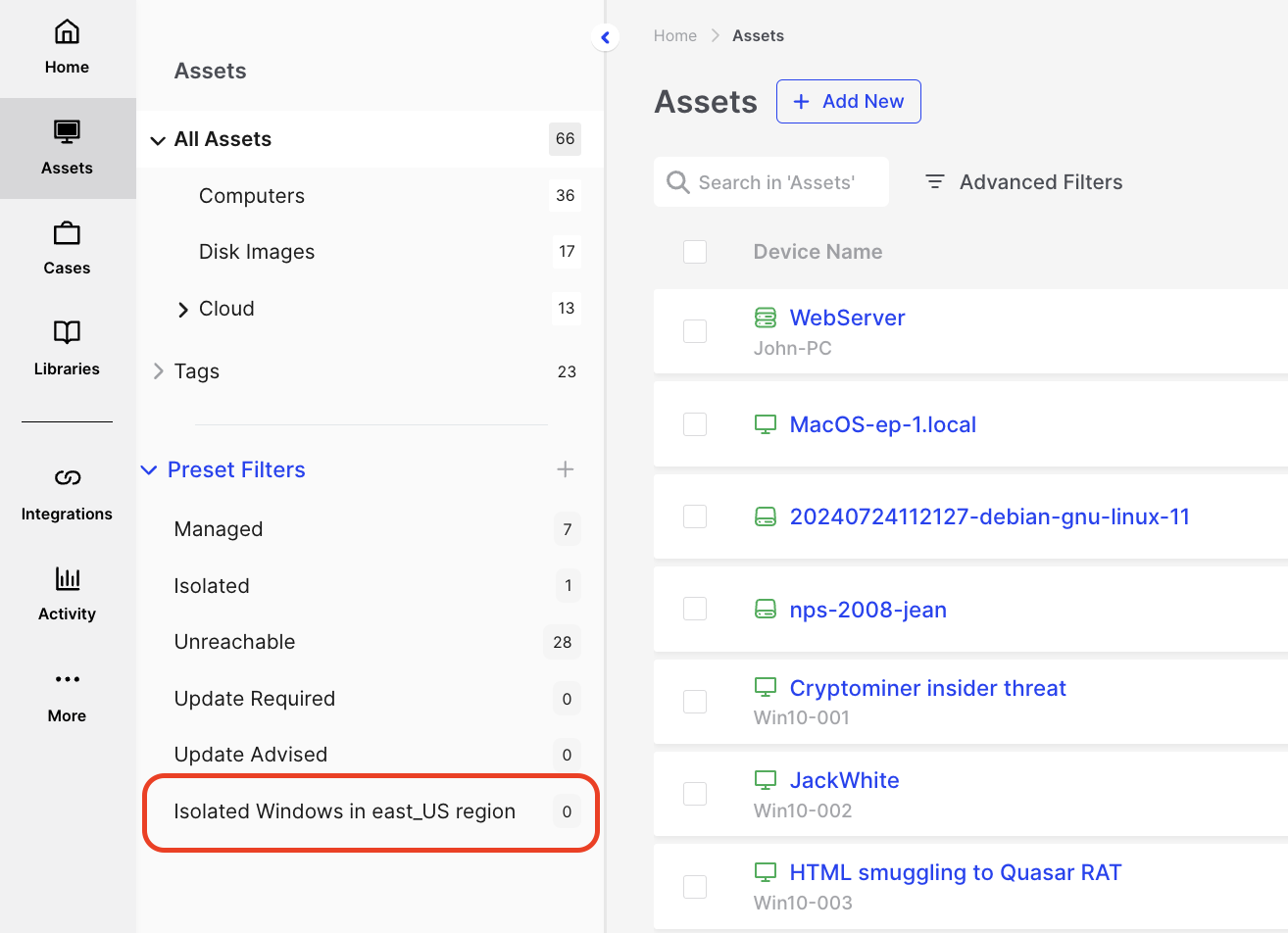Viewport: 1288px width, 933px height.
Task: Add new preset filter plus icon
Action: 566,469
